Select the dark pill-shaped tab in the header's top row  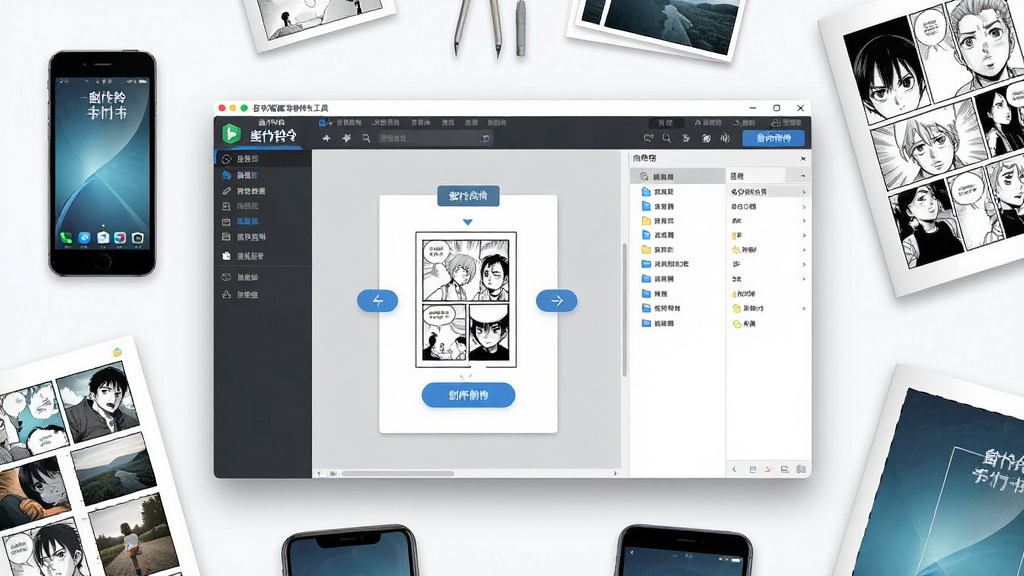tap(666, 123)
